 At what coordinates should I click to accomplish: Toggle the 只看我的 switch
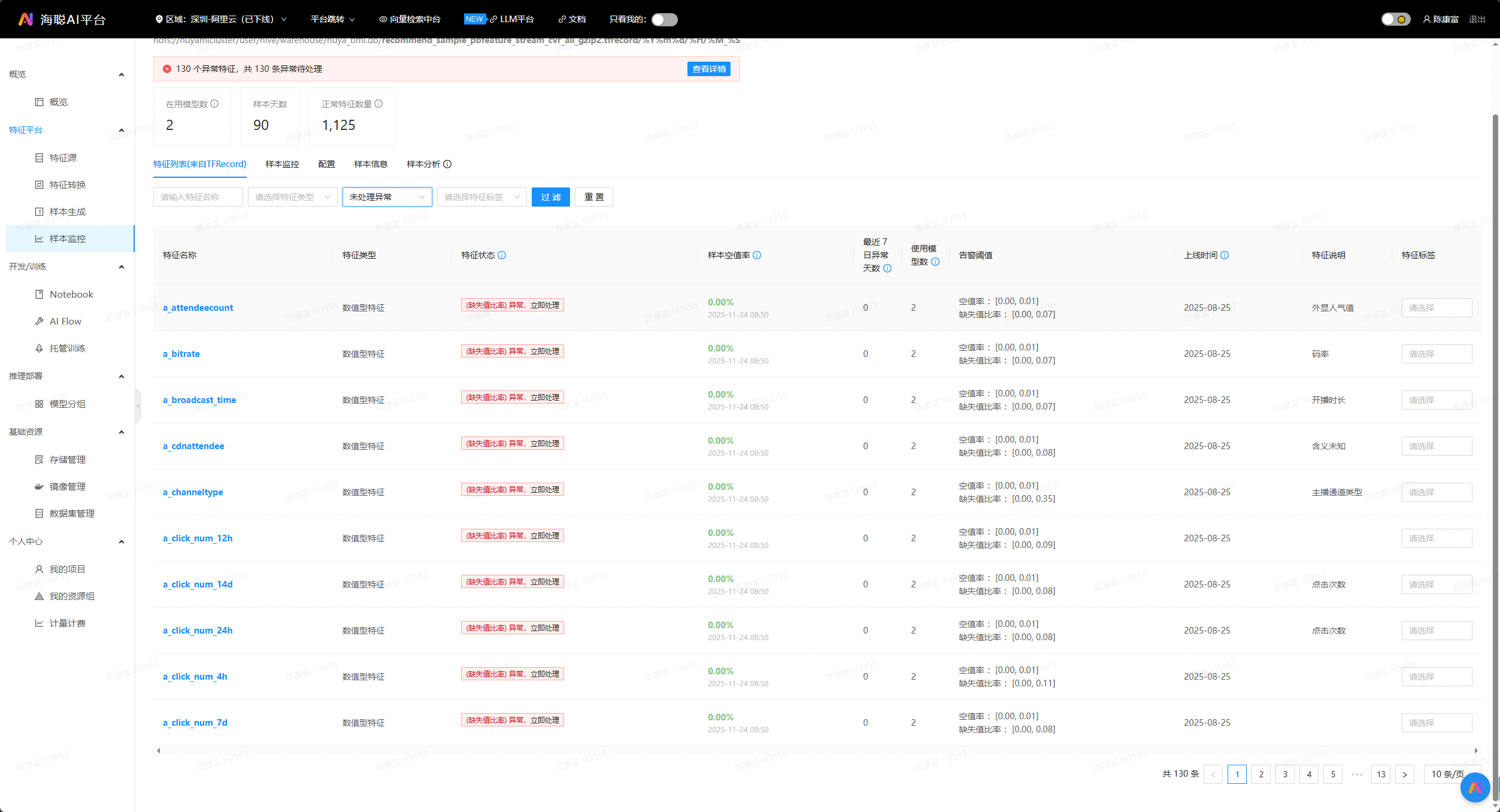point(664,19)
